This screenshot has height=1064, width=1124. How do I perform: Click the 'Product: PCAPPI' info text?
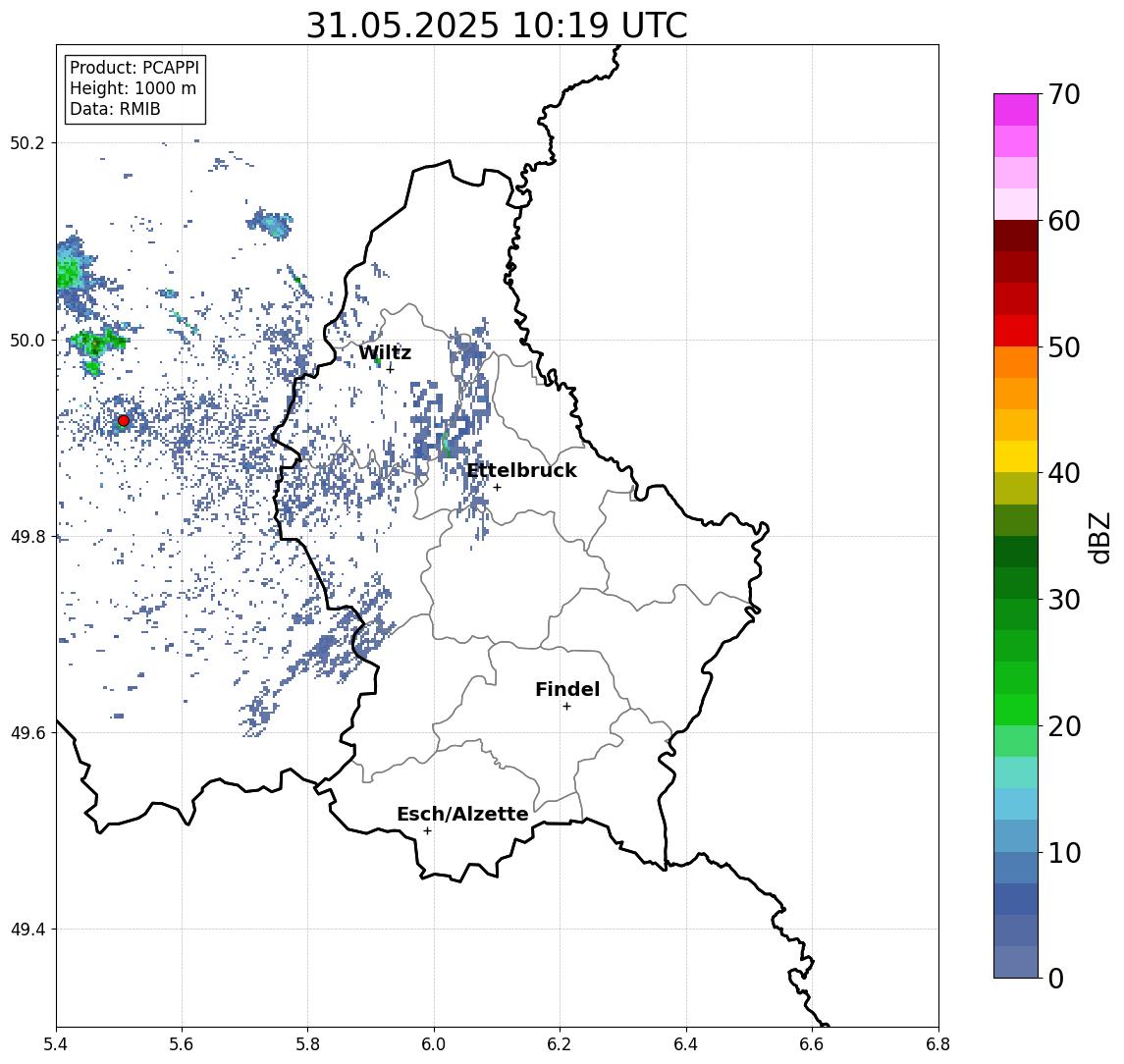[x=134, y=68]
